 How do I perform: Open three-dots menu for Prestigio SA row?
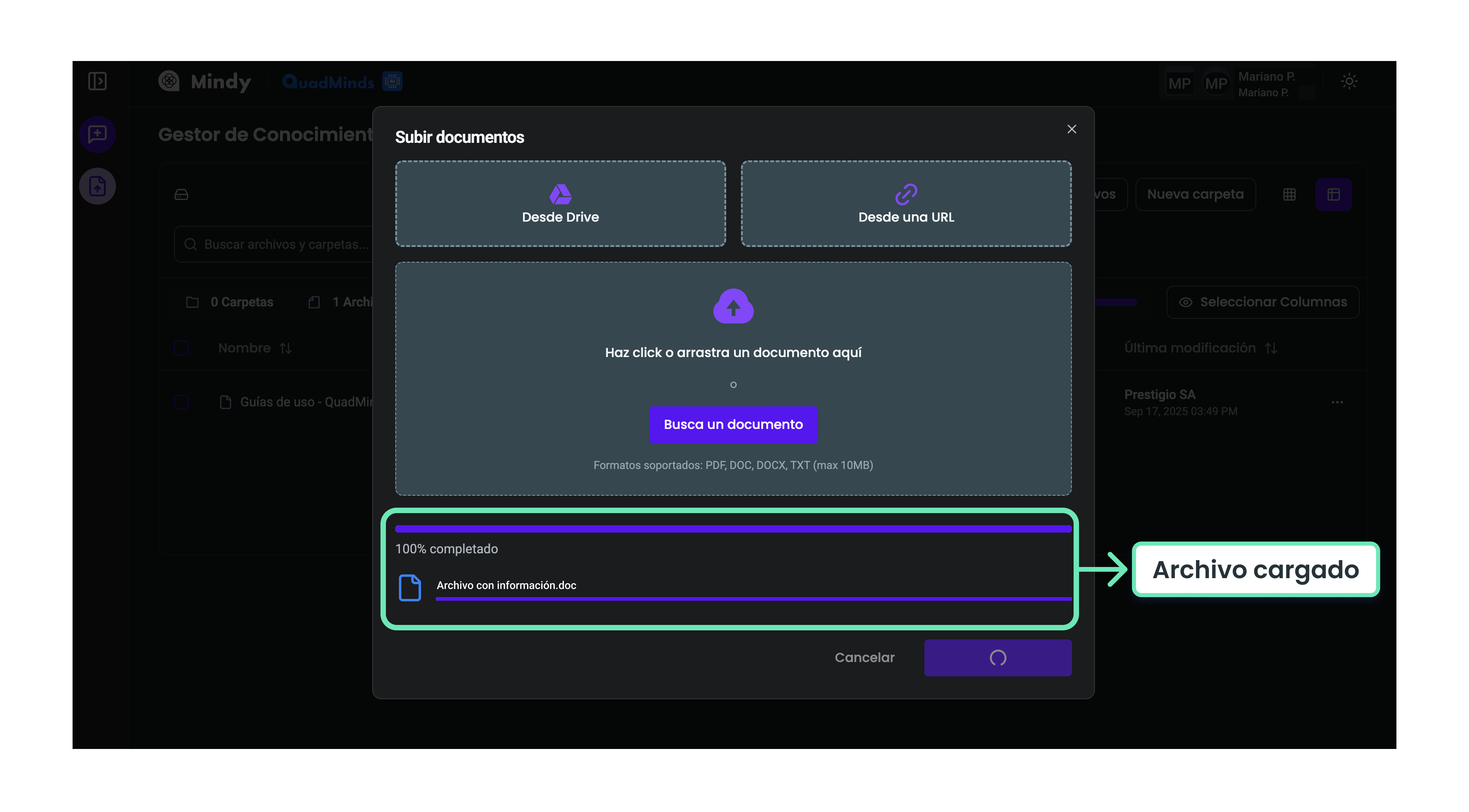point(1337,402)
